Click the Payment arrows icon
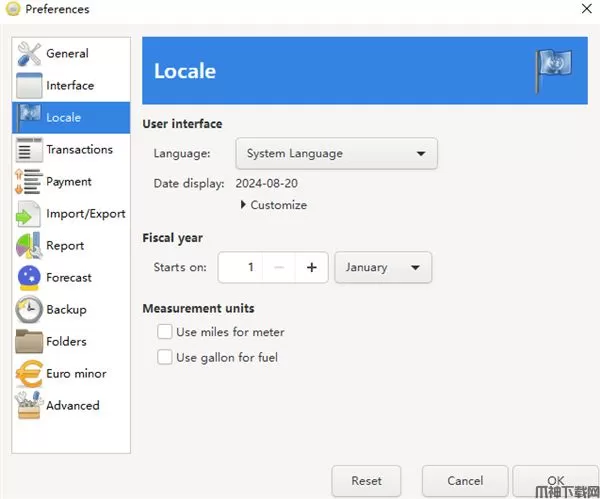The height and width of the screenshot is (499, 600). click(29, 181)
